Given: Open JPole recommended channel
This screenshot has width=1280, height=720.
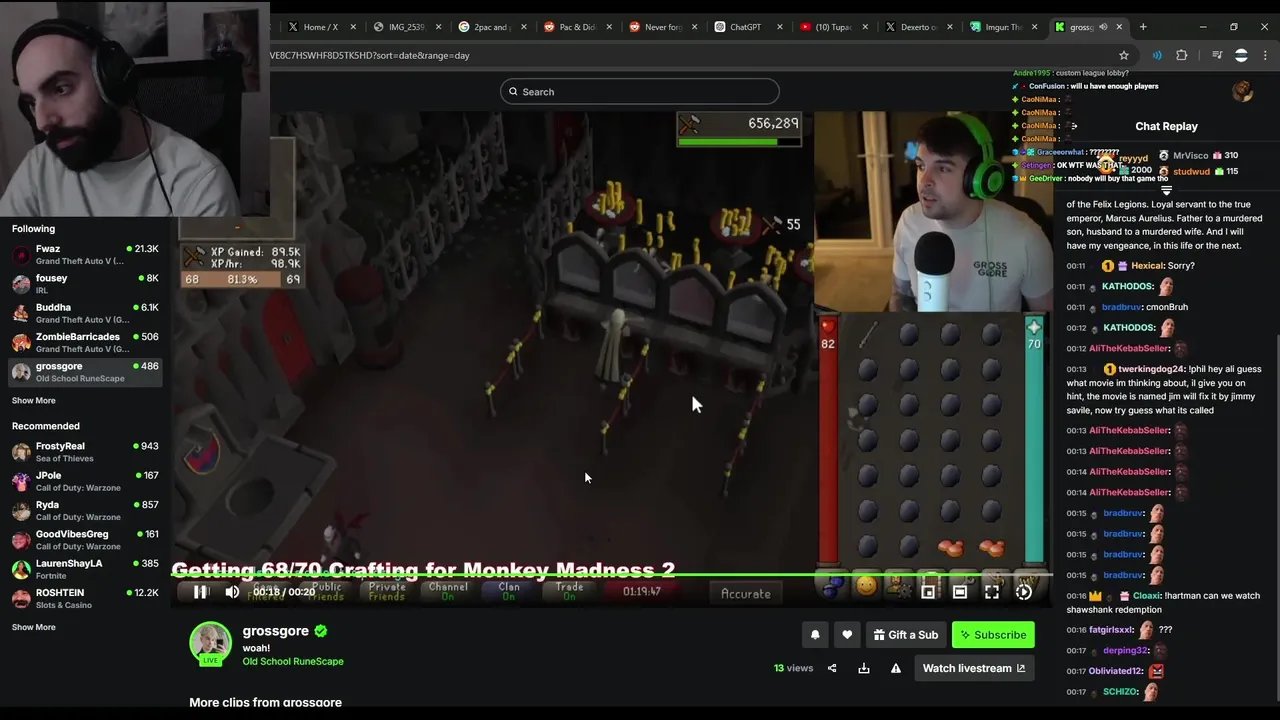Looking at the screenshot, I should 85,481.
